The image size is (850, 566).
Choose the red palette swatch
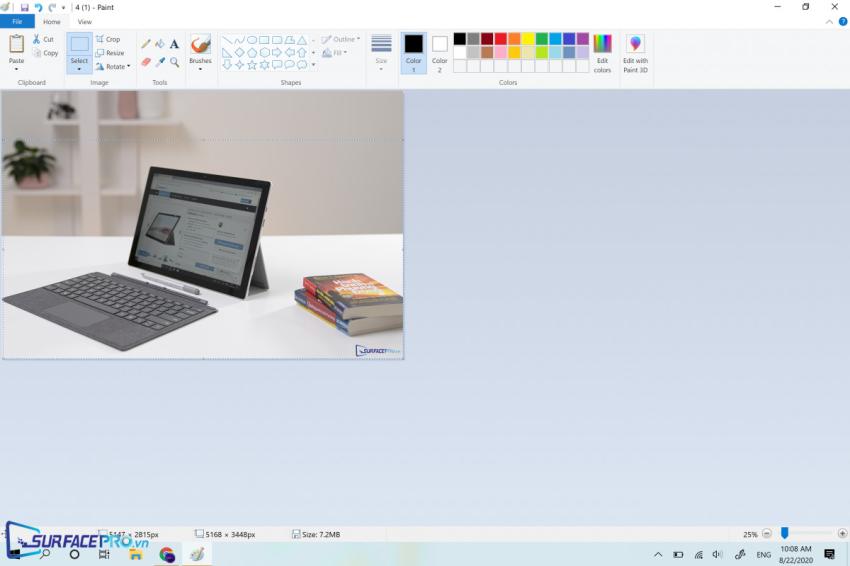501,38
